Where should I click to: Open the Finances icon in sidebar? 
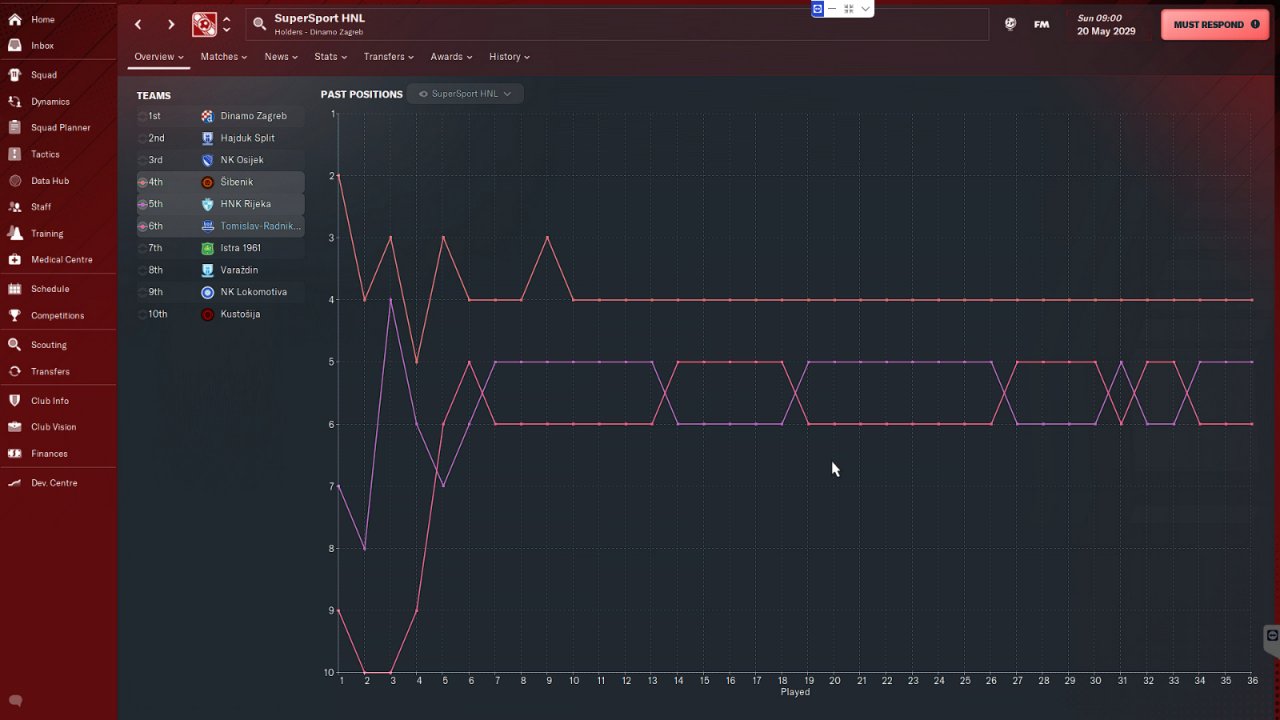pyautogui.click(x=15, y=453)
